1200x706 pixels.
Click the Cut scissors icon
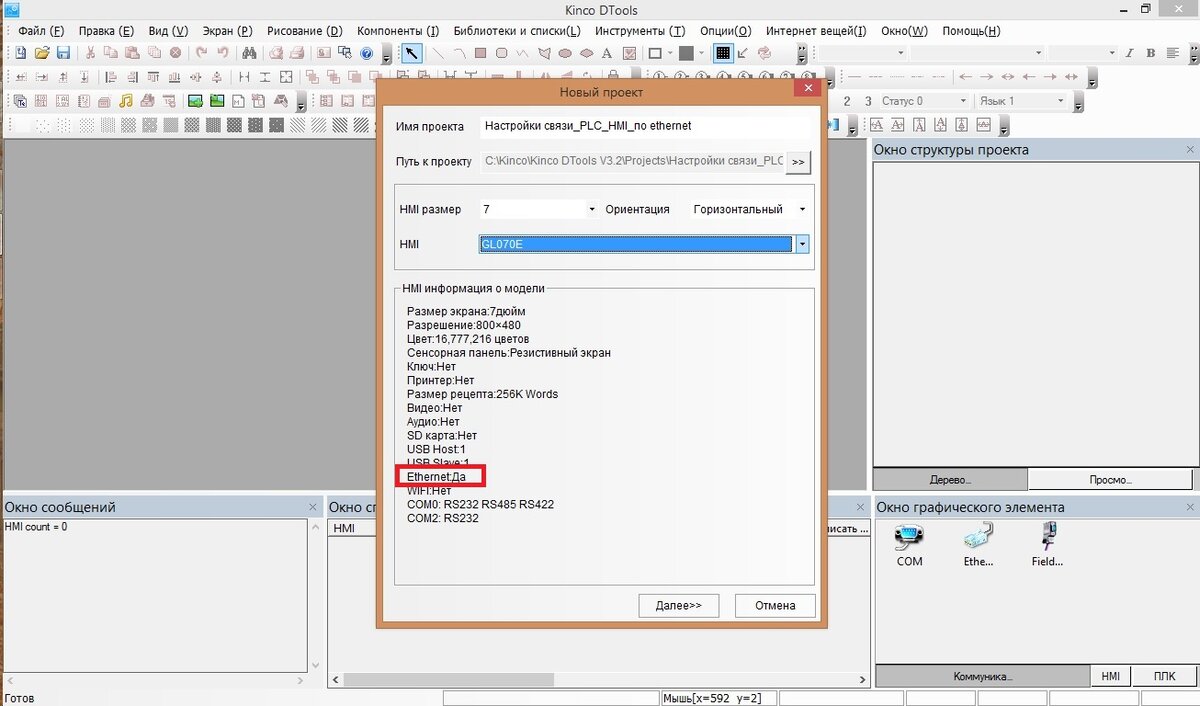click(x=90, y=53)
